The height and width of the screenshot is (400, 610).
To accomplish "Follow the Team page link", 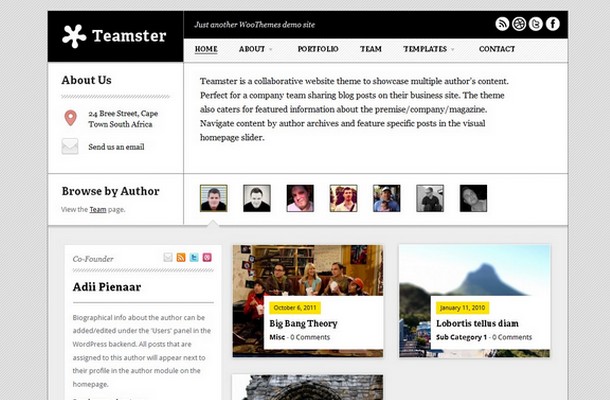I will (x=98, y=209).
